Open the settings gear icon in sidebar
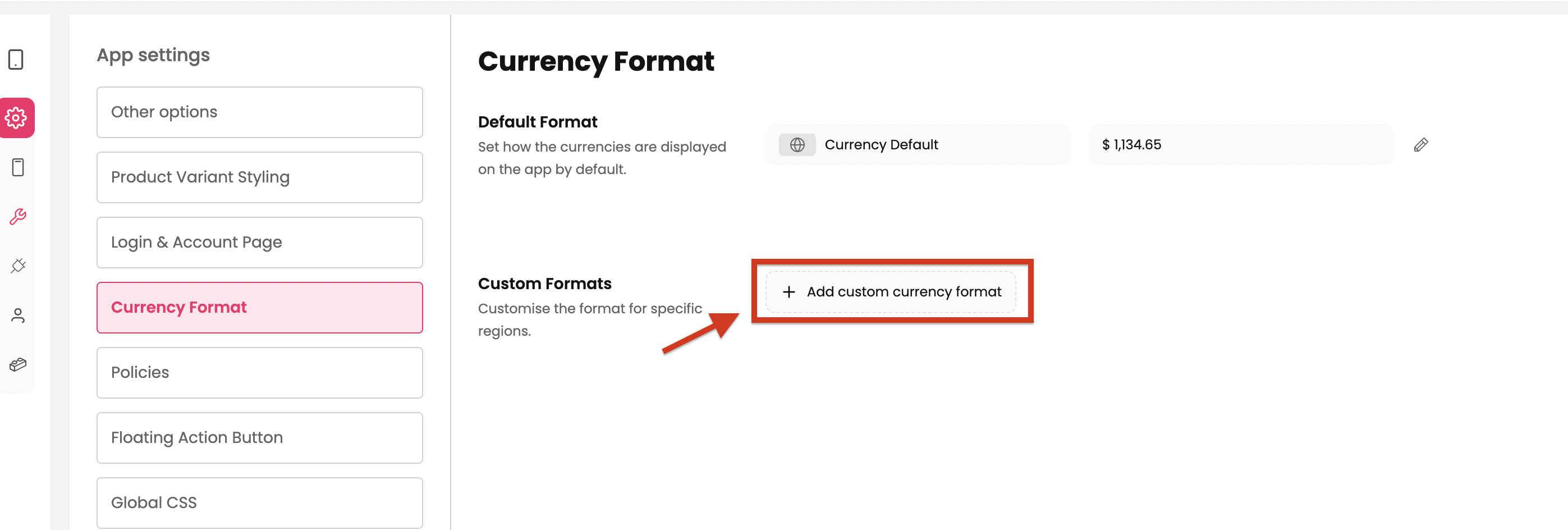 tap(16, 117)
